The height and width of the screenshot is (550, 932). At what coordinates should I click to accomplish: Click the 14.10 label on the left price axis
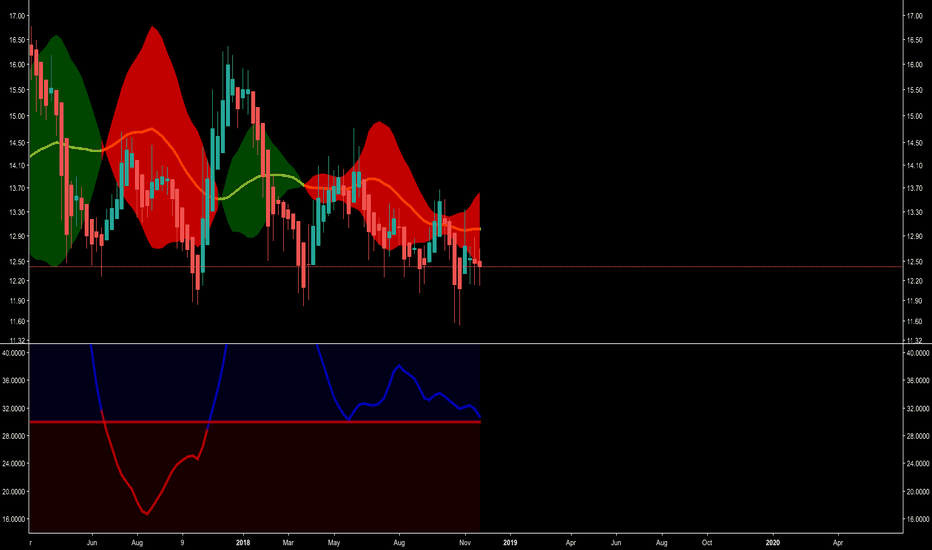(x=17, y=165)
